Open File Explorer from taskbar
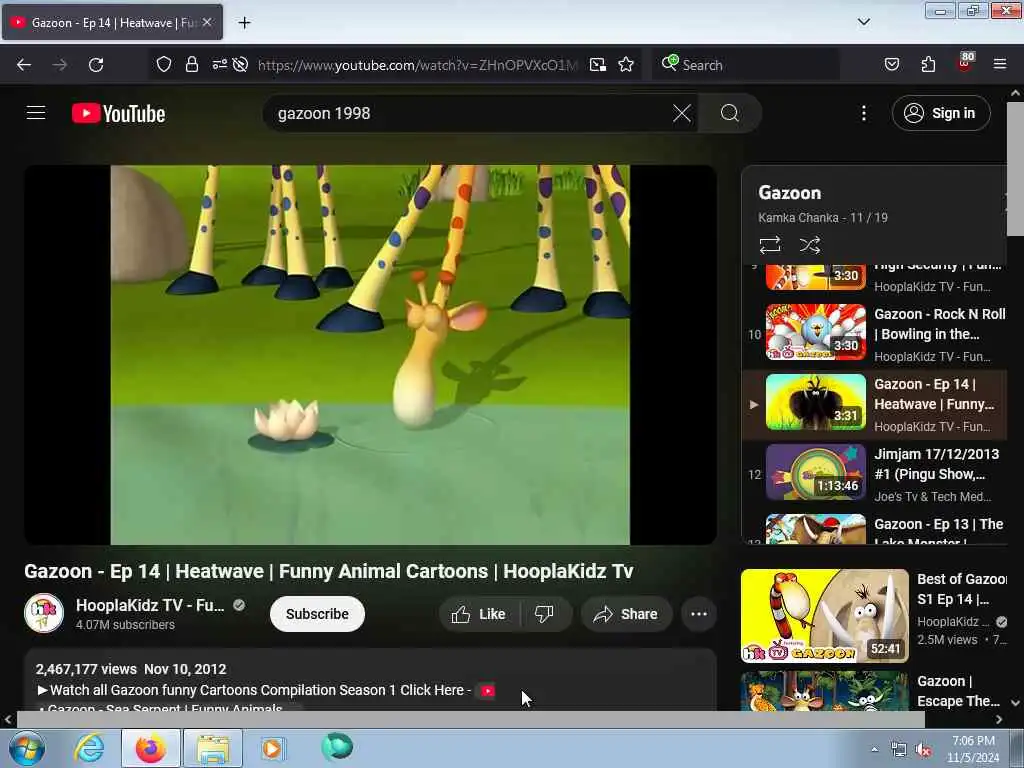The width and height of the screenshot is (1024, 768). pos(213,748)
